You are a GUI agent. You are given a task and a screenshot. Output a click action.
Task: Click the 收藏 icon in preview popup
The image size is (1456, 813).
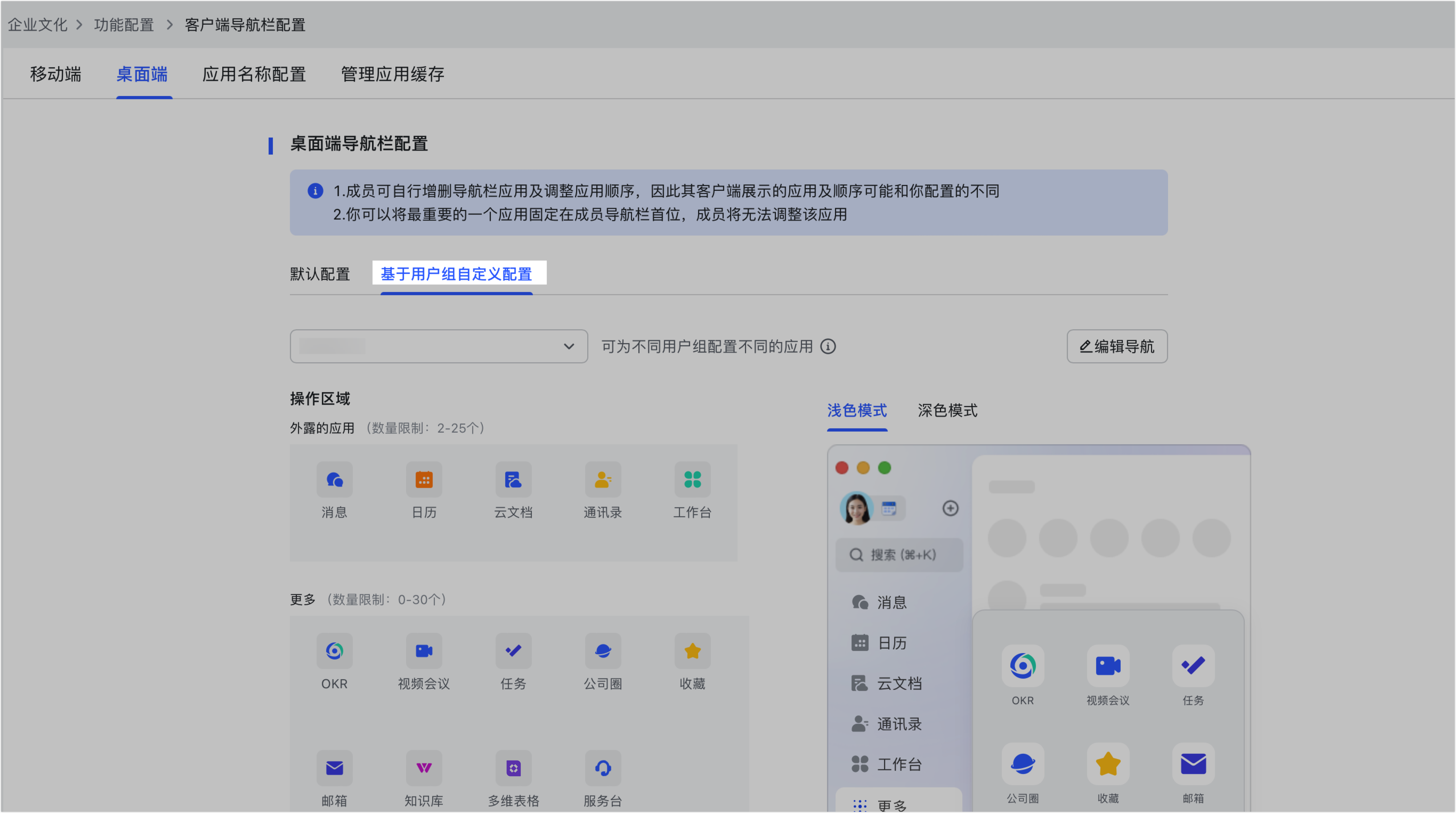tap(1108, 764)
